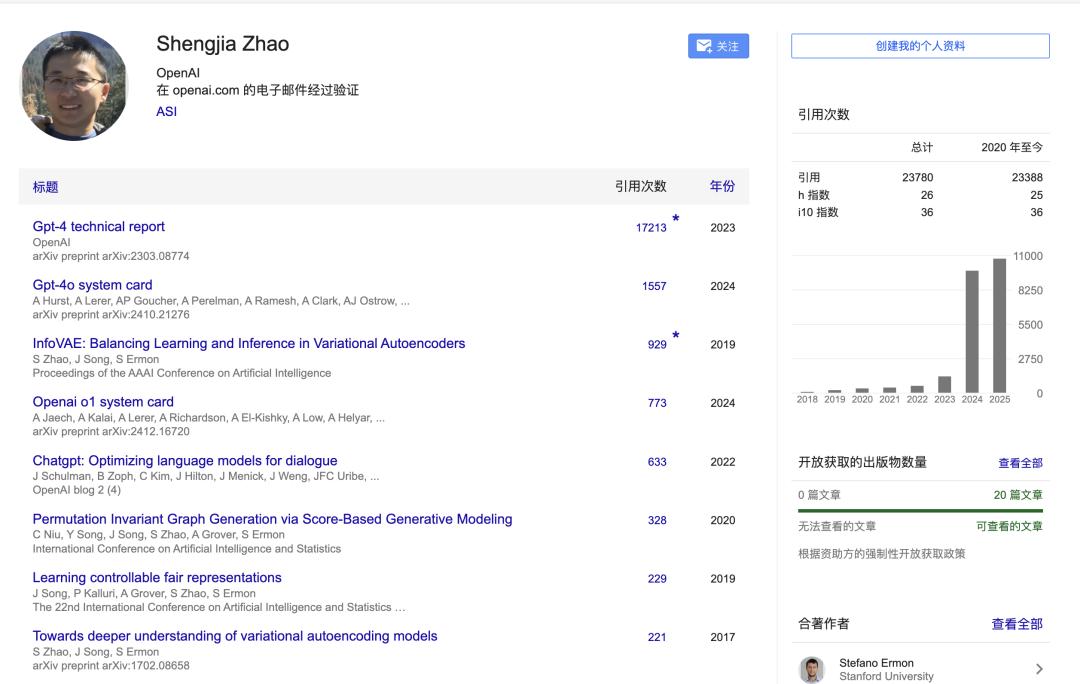Open Shengjia Zhao's profile photo

(75, 85)
